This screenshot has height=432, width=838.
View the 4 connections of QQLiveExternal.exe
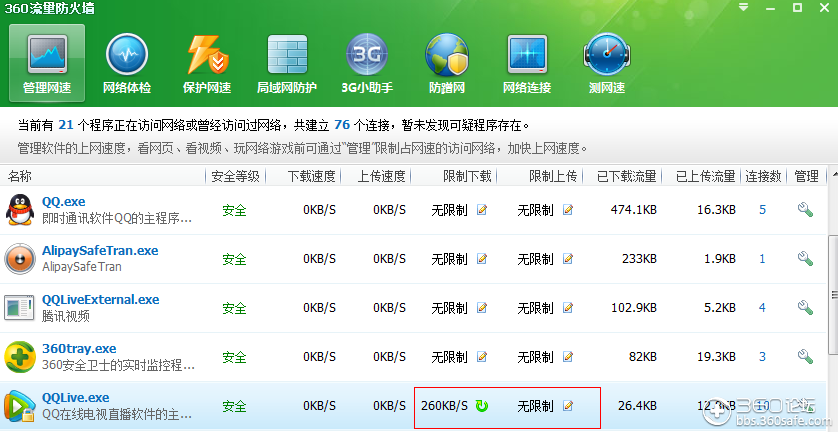(763, 307)
